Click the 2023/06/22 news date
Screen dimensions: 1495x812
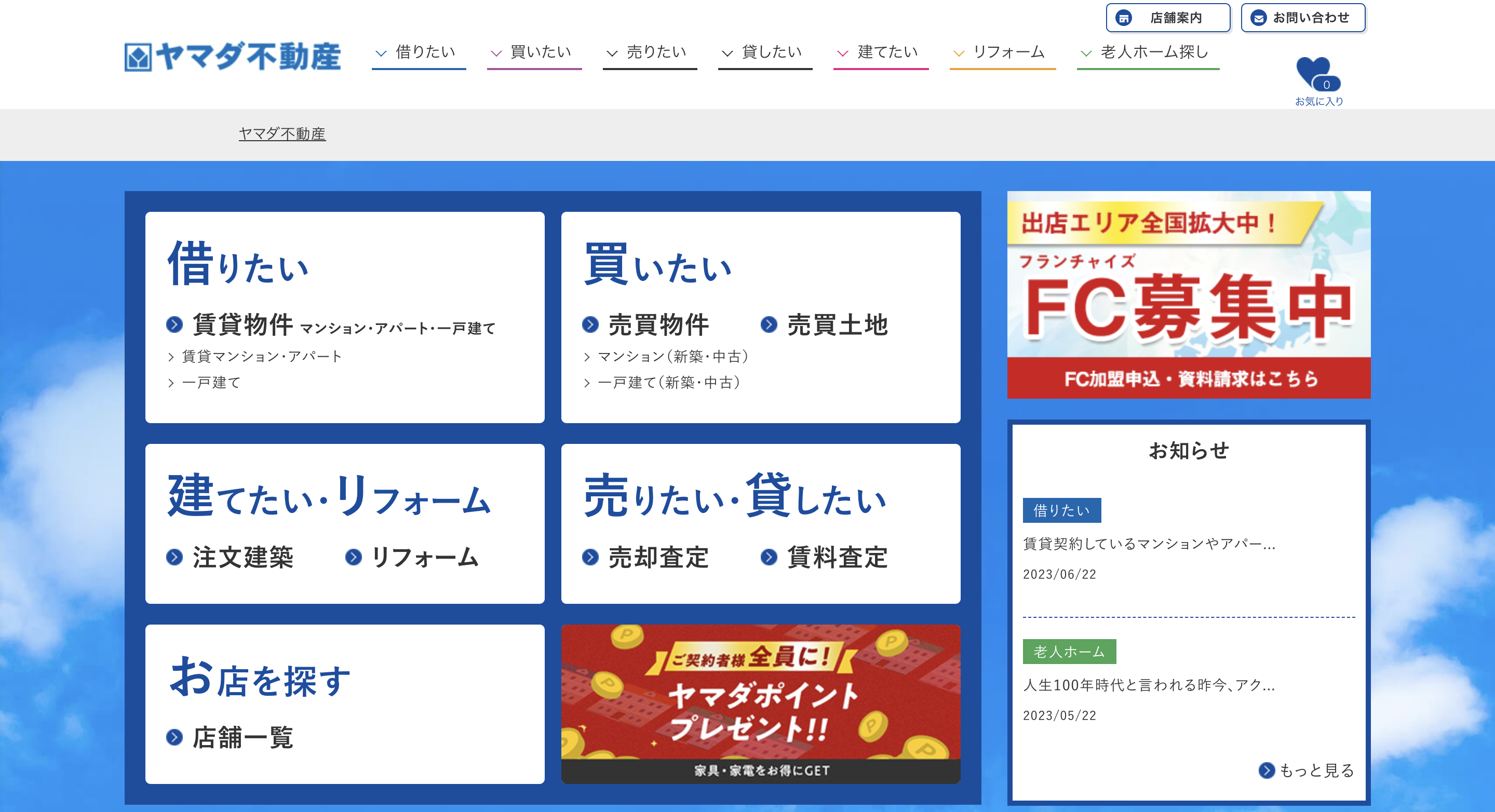pos(1059,574)
